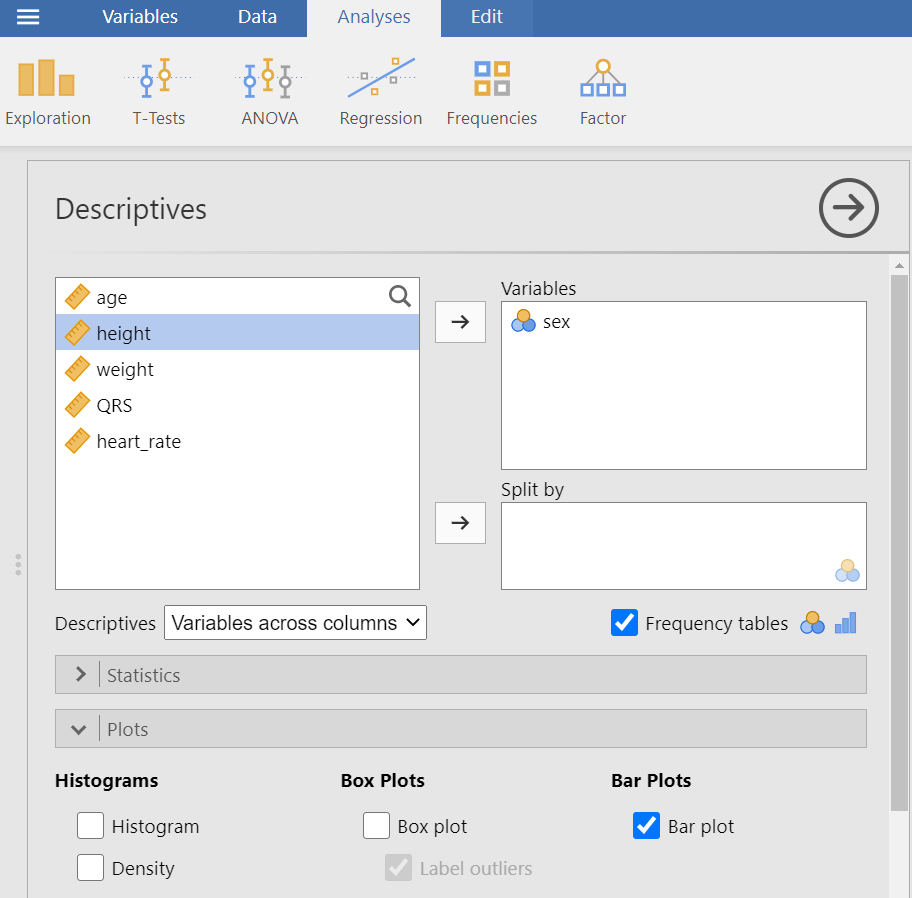Switch to the Data tab

tap(257, 17)
